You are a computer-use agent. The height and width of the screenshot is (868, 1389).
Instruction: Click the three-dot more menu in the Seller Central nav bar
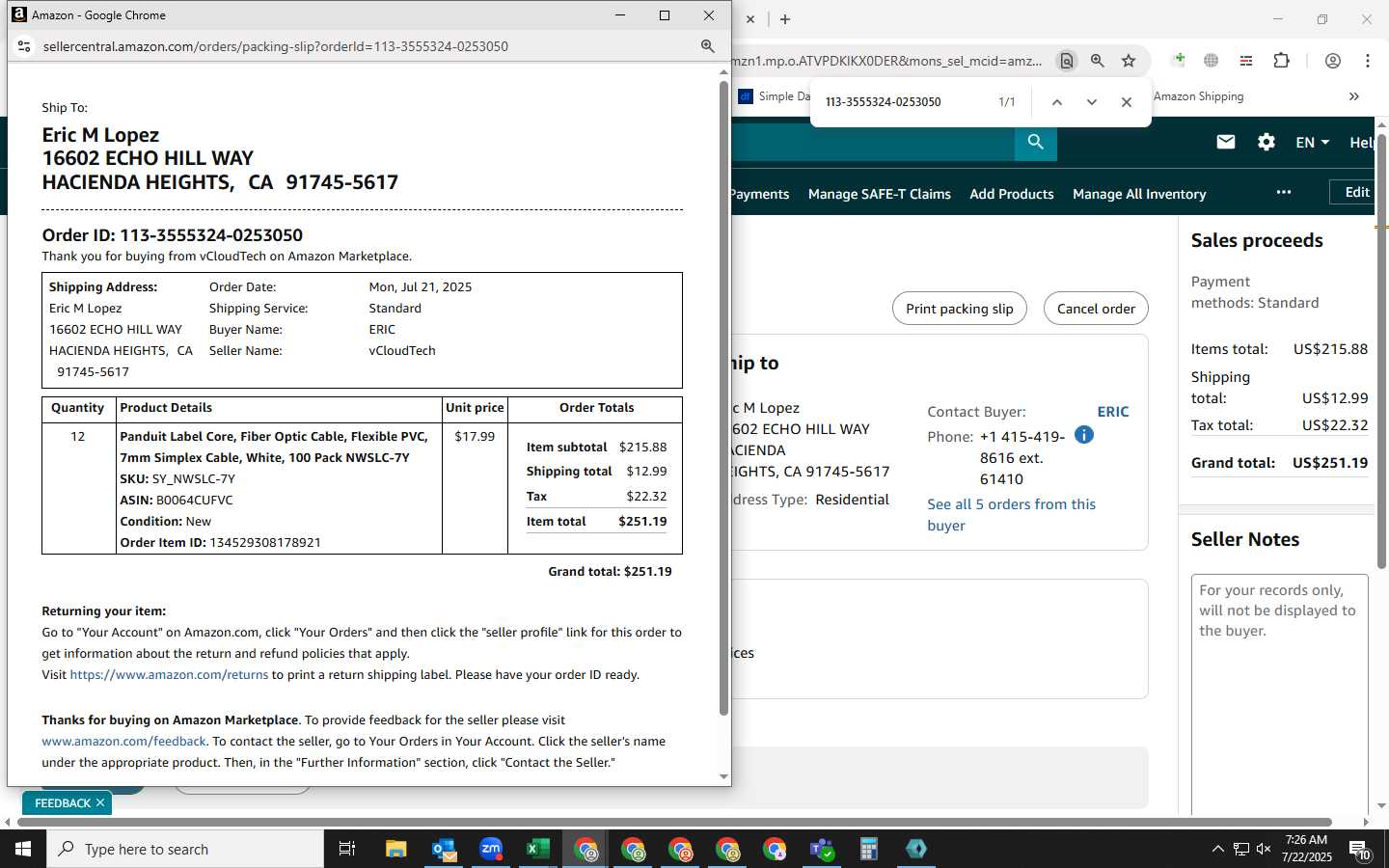click(1284, 192)
